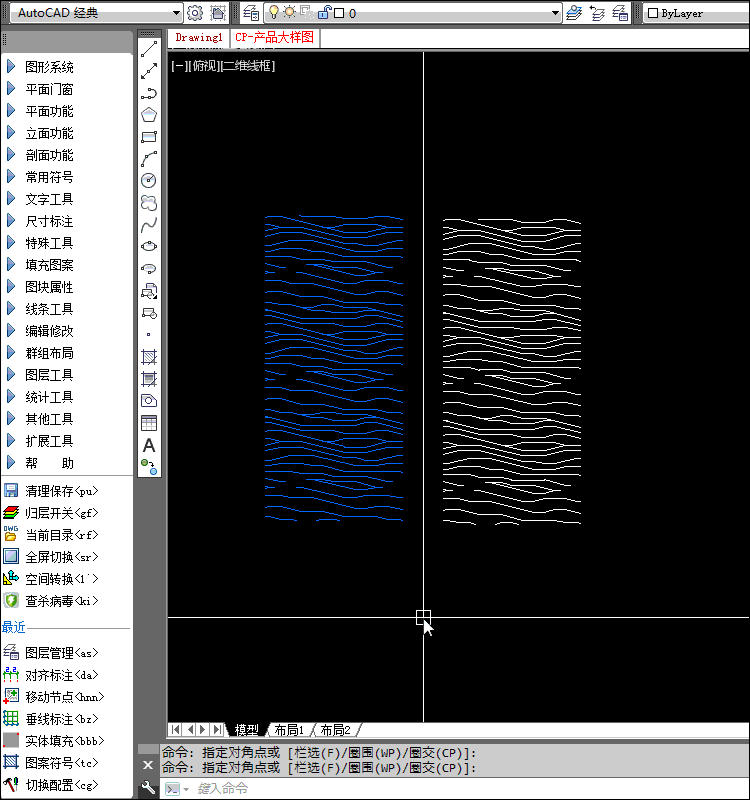Select the Region tool
750x800 pixels.
point(149,401)
